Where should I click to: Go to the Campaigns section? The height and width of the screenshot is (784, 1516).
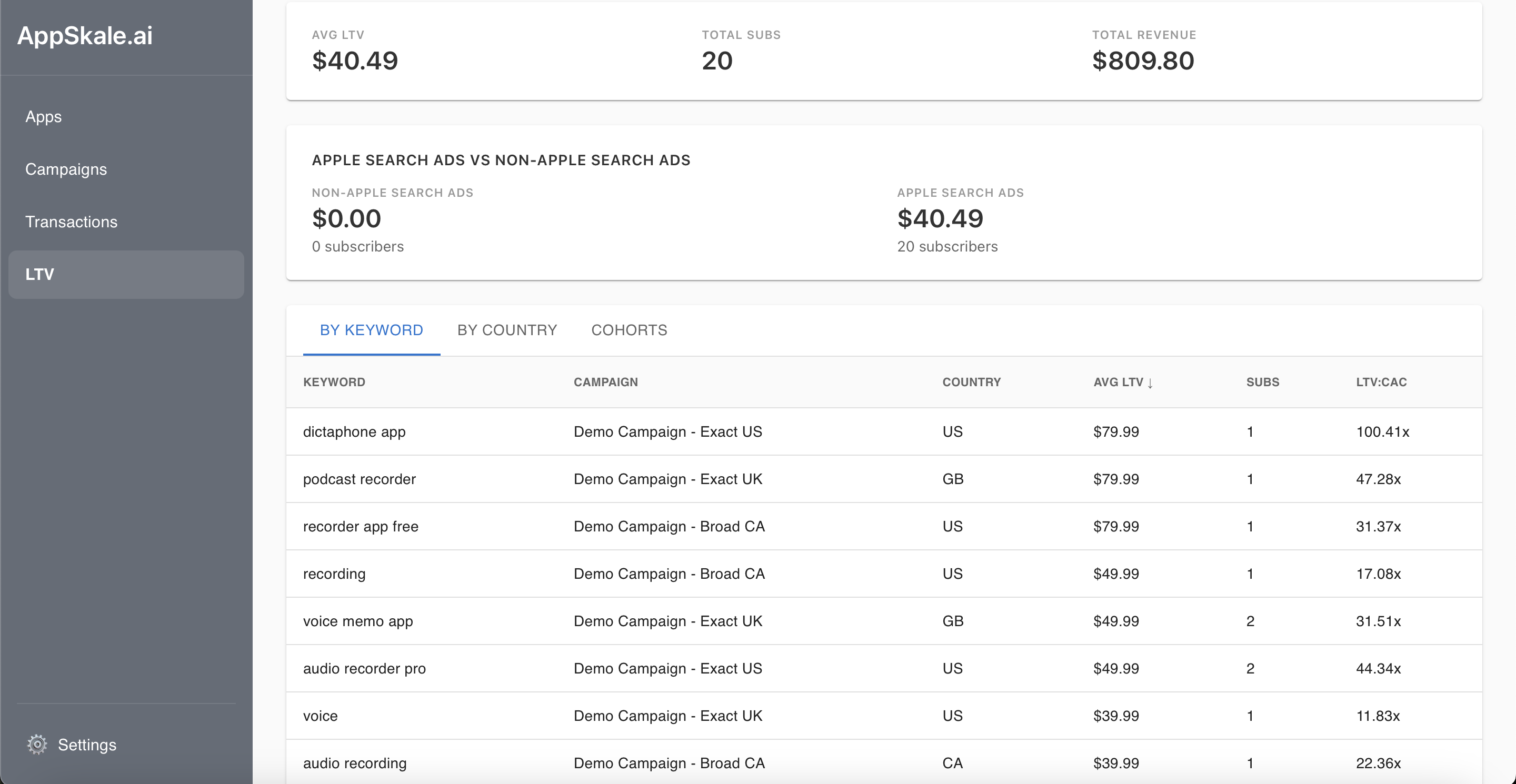point(66,169)
